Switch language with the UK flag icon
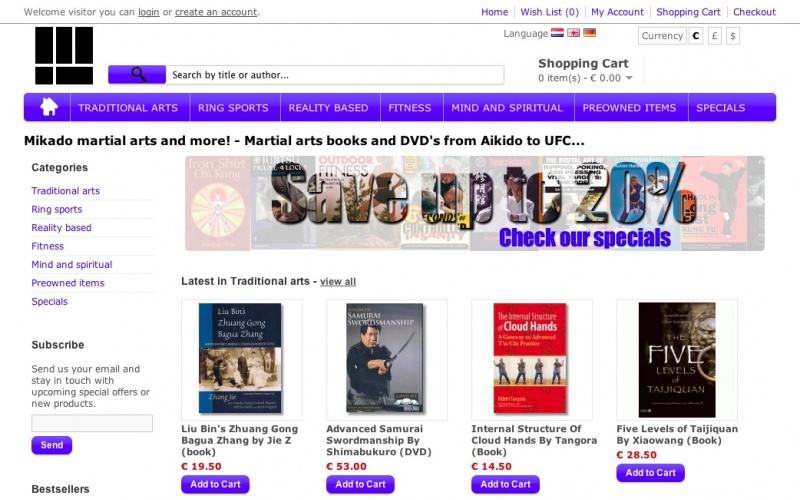 point(573,33)
